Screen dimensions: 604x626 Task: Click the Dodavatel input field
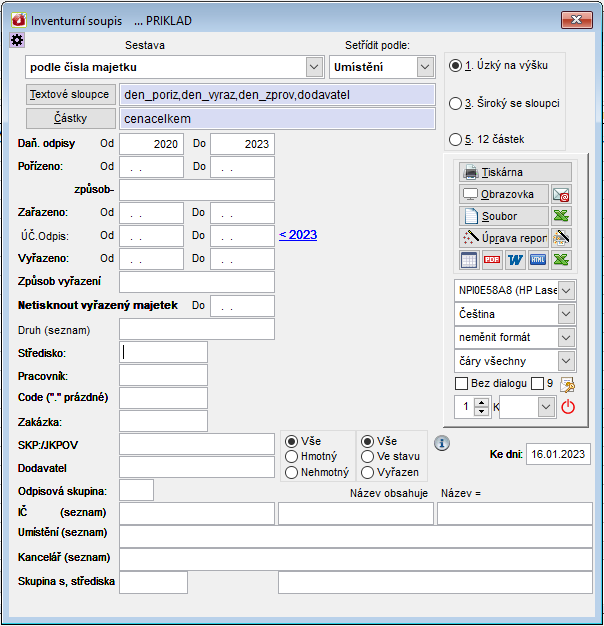197,467
